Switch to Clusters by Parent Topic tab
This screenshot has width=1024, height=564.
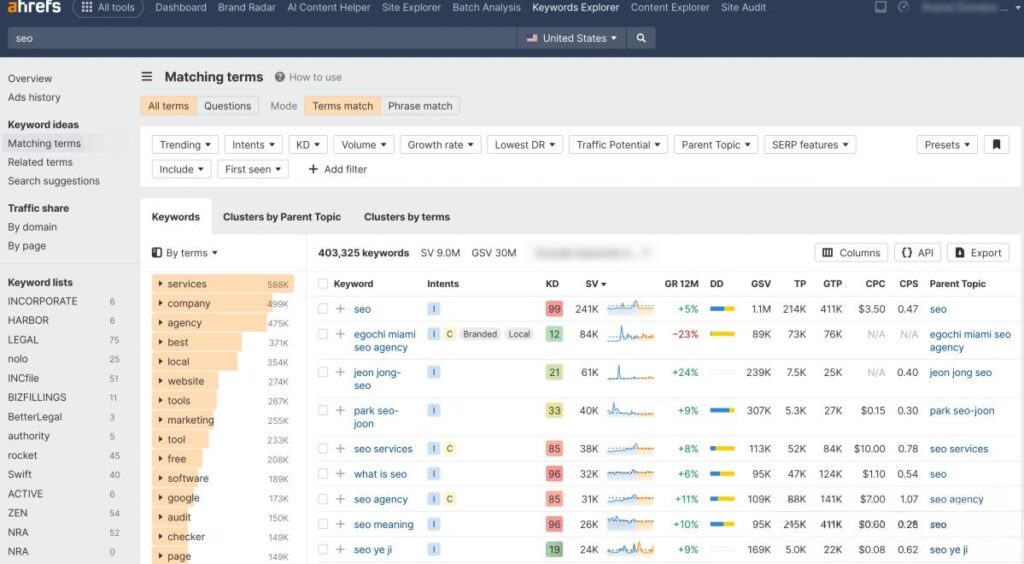tap(281, 217)
